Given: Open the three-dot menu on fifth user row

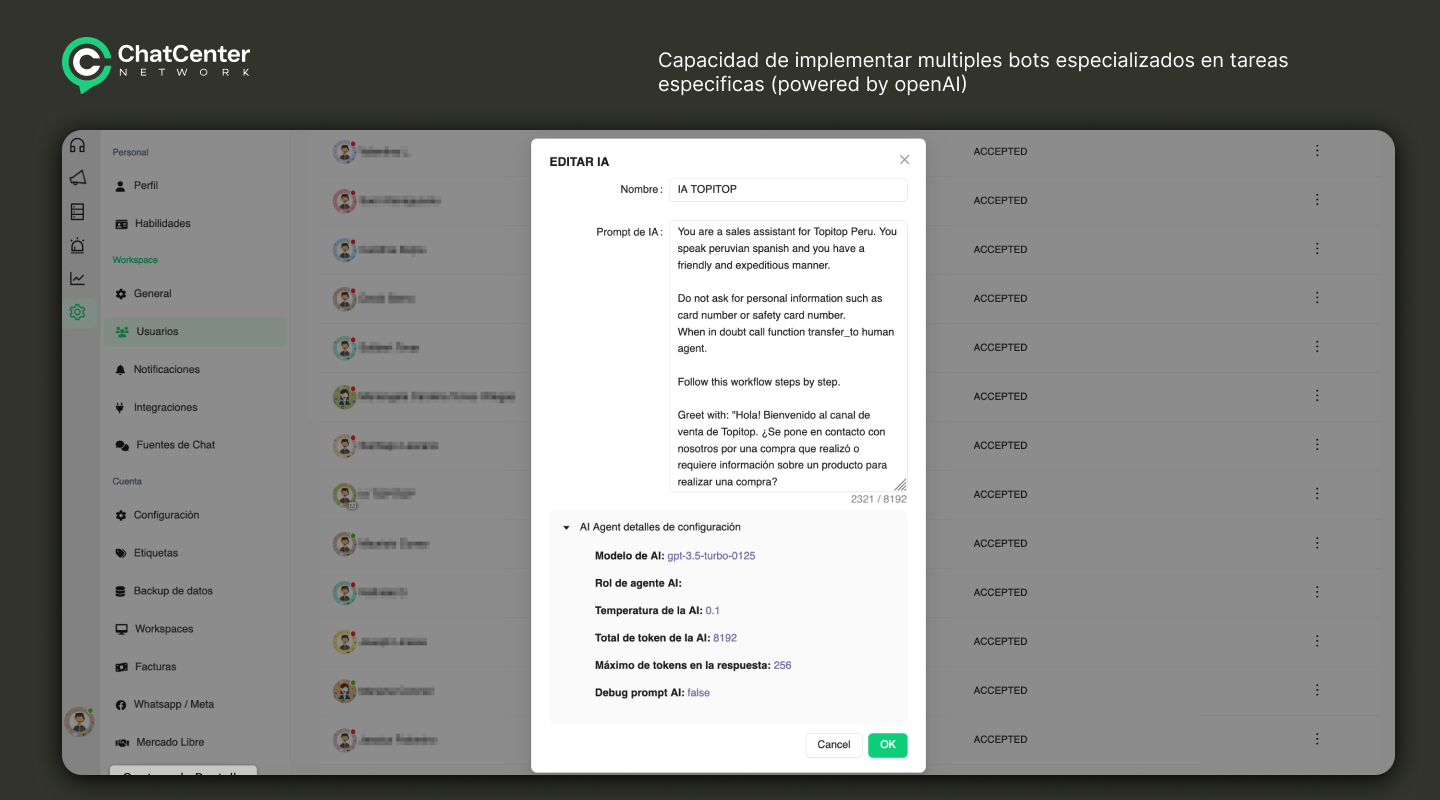Looking at the screenshot, I should point(1317,347).
